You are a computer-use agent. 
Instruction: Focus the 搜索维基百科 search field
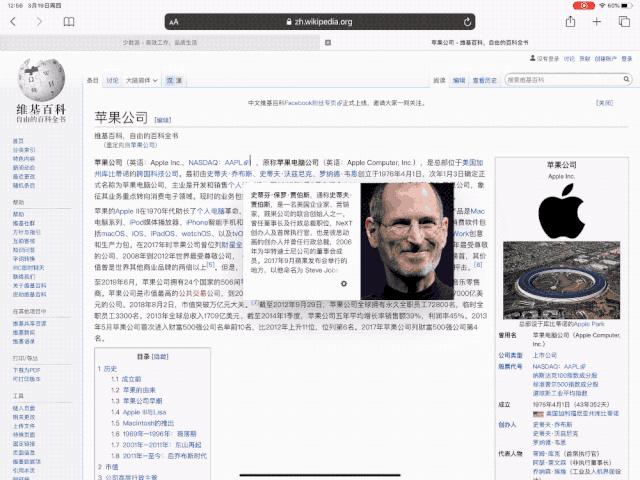coord(563,80)
